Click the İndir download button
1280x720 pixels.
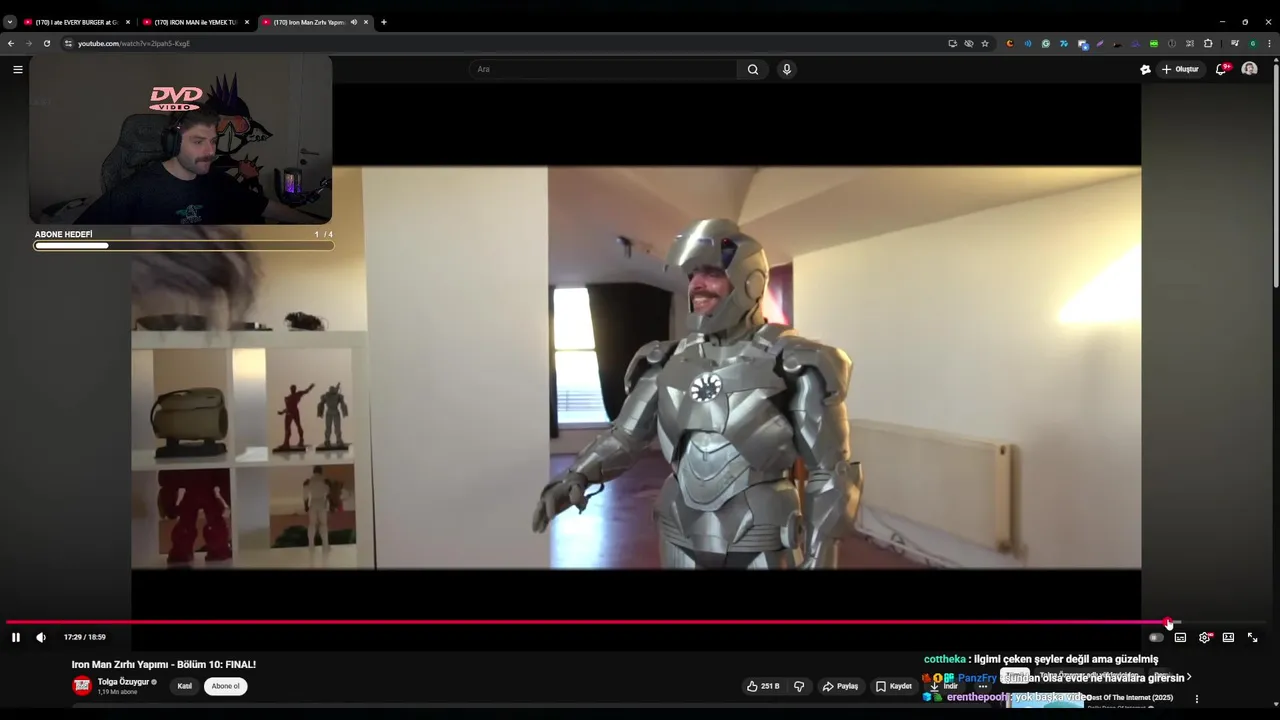944,686
